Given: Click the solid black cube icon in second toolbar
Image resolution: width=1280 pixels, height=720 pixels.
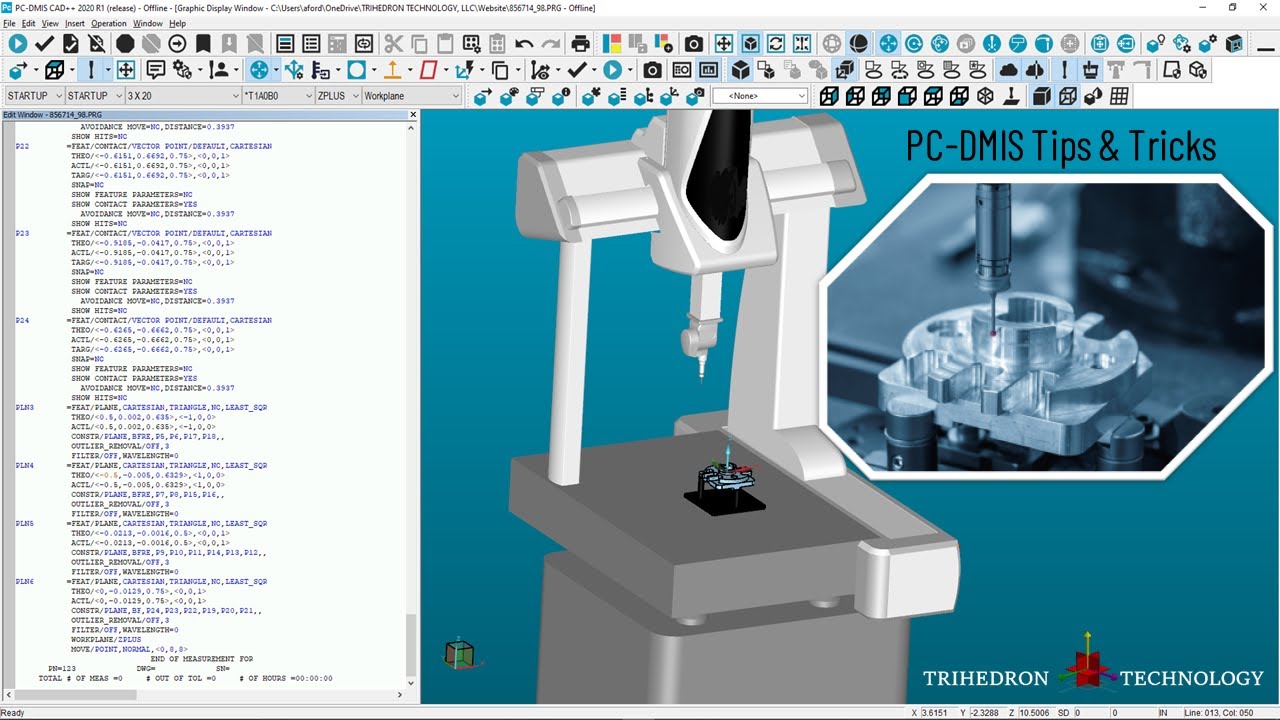Looking at the screenshot, I should 740,70.
